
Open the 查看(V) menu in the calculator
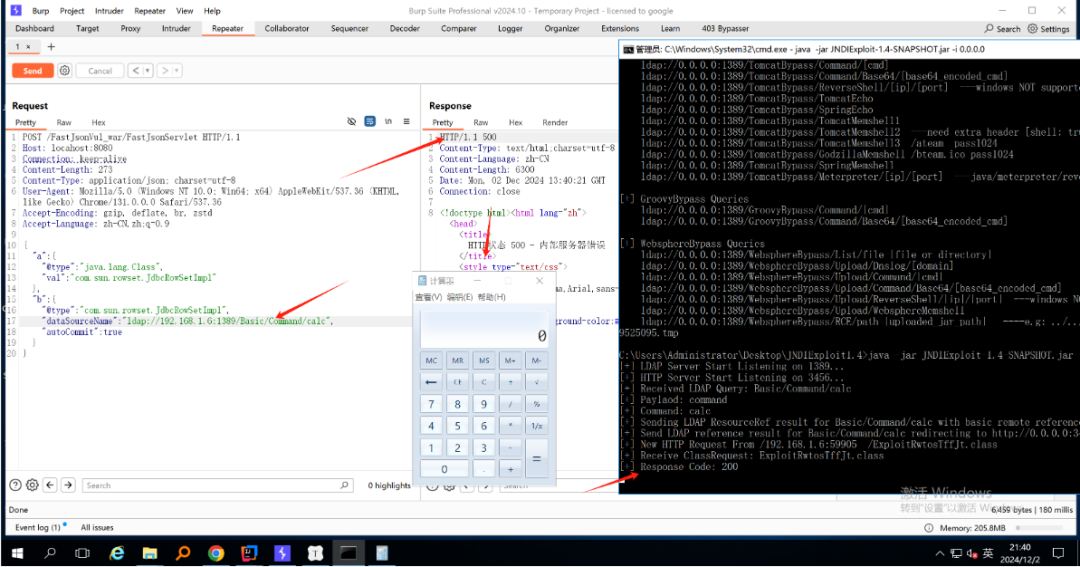point(428,297)
